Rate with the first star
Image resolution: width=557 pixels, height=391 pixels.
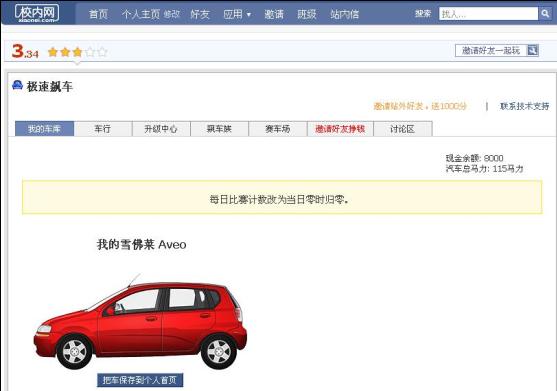click(x=53, y=52)
